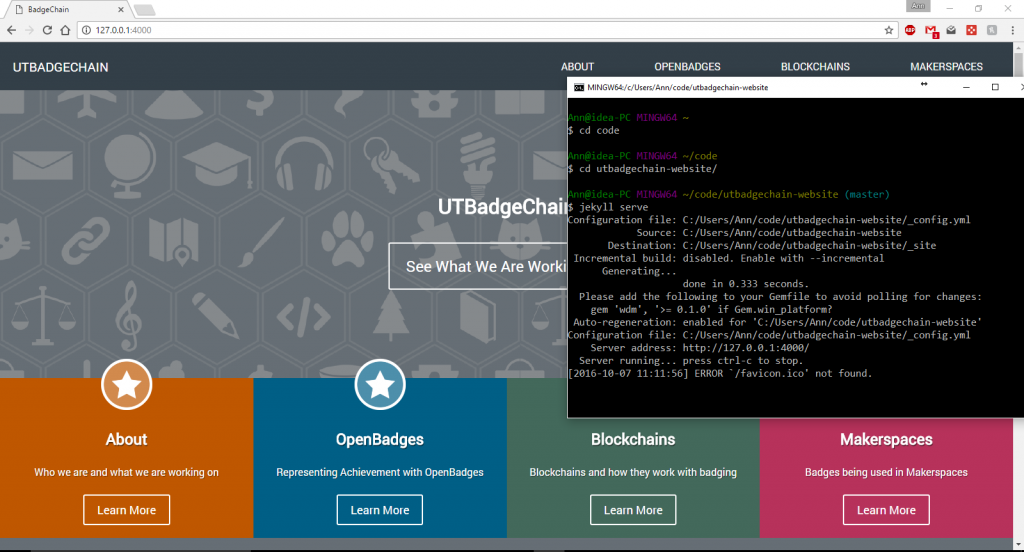The width and height of the screenshot is (1024, 552).
Task: Open the Chrome three-dot menu
Action: 1011,30
